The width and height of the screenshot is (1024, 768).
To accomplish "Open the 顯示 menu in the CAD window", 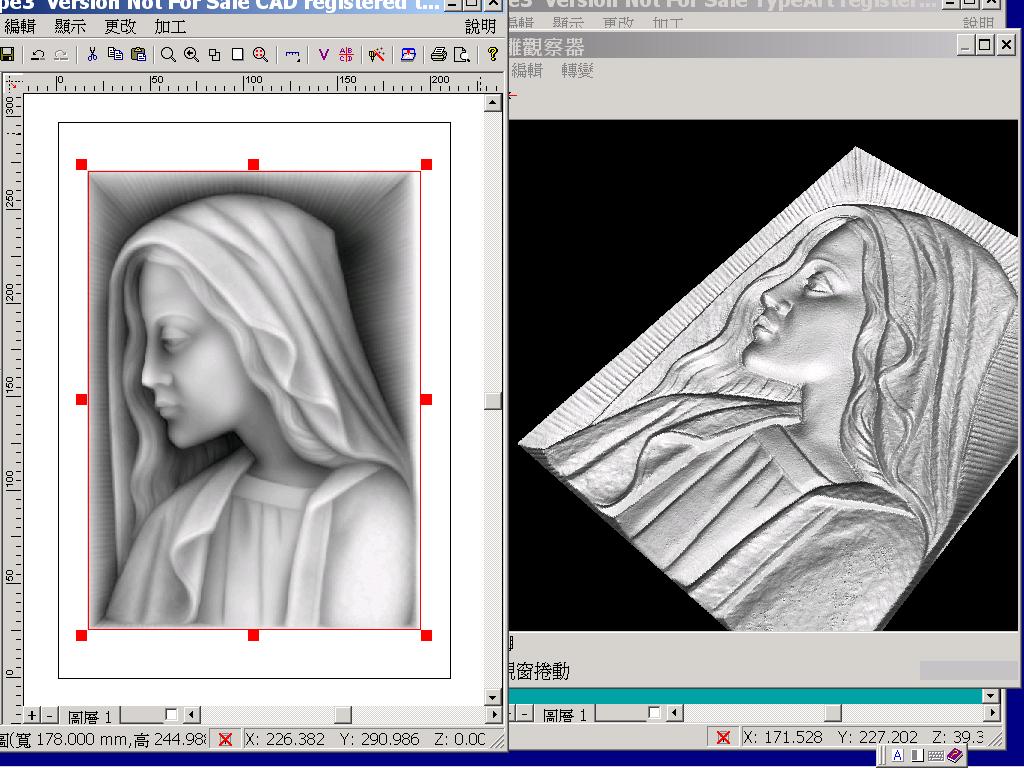I will pyautogui.click(x=70, y=27).
